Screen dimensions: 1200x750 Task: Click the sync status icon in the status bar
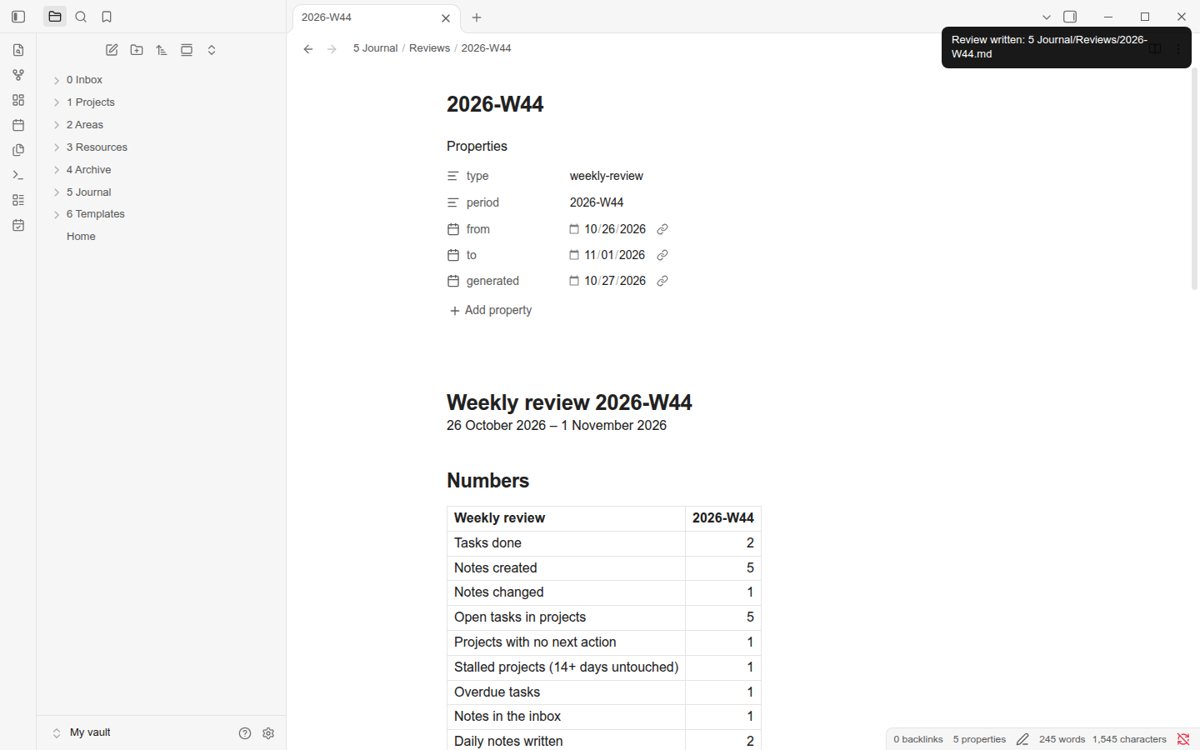coord(1184,739)
